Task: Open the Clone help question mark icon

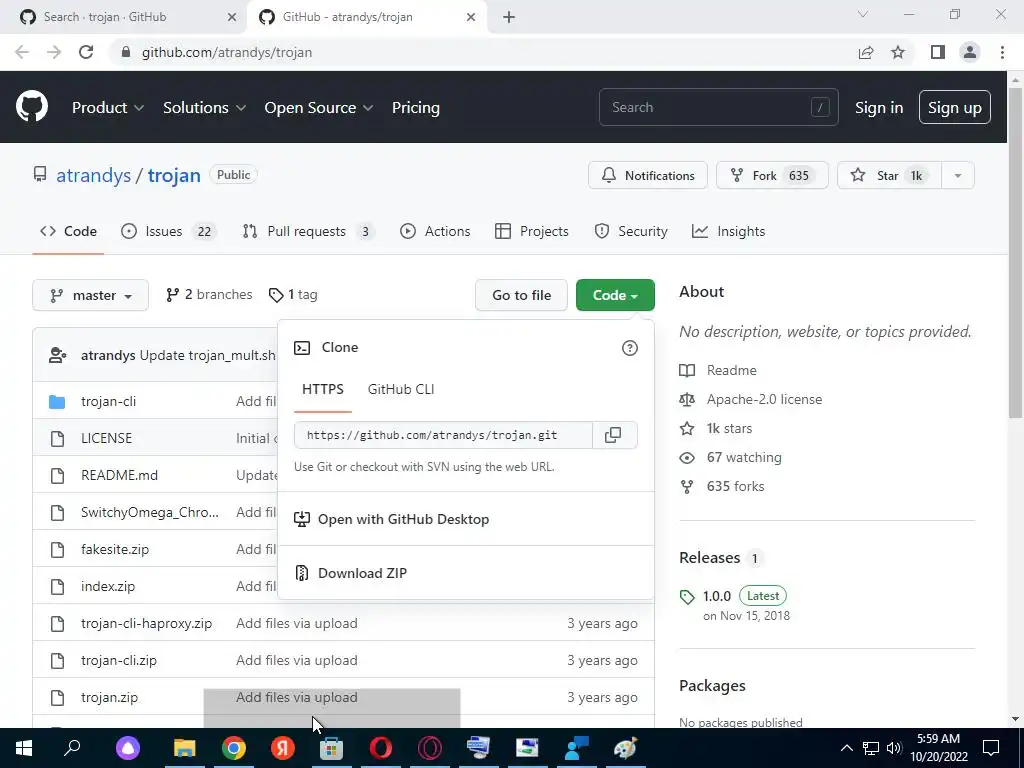Action: [x=630, y=348]
